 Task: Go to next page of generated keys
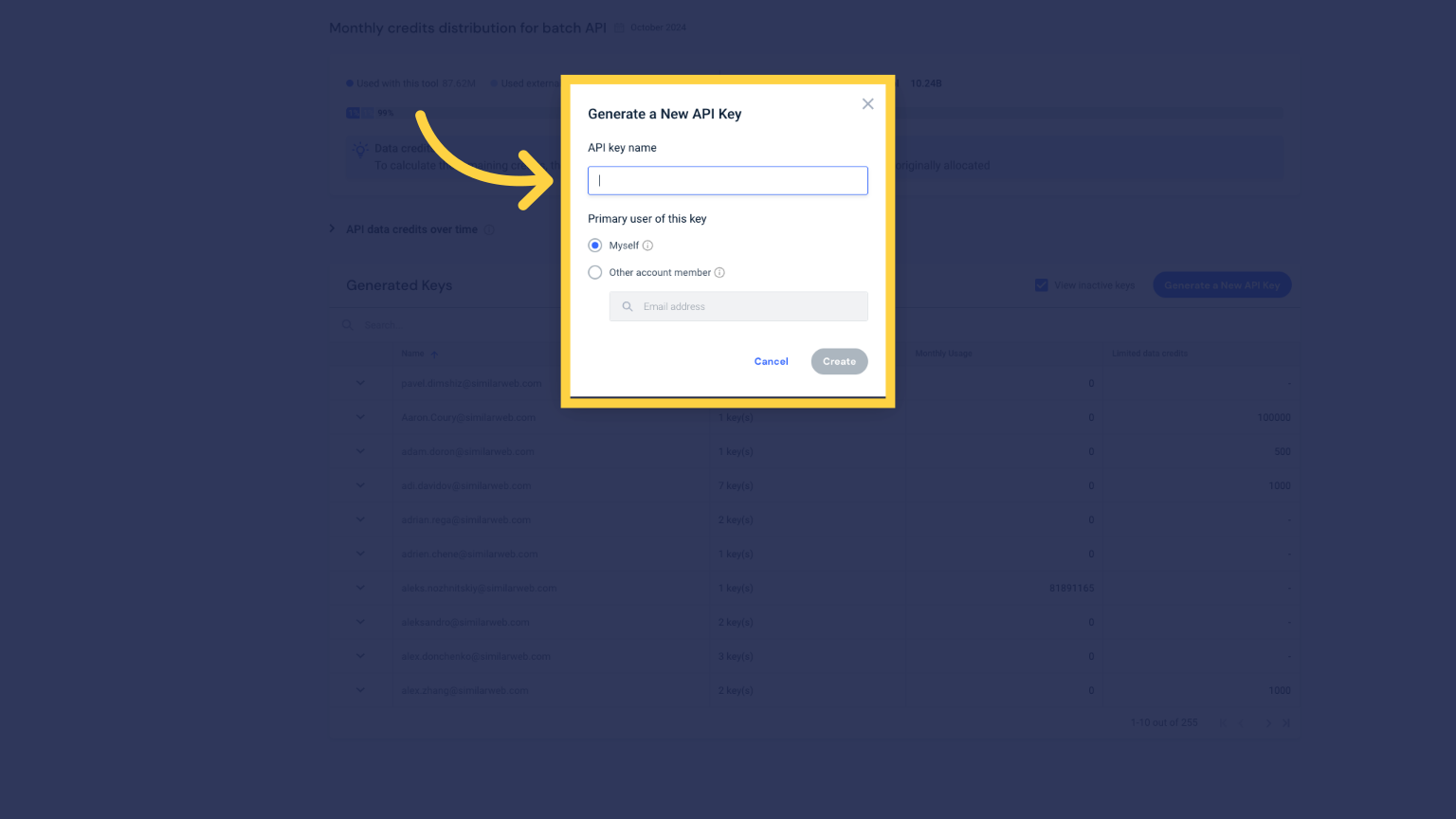pyautogui.click(x=1268, y=723)
